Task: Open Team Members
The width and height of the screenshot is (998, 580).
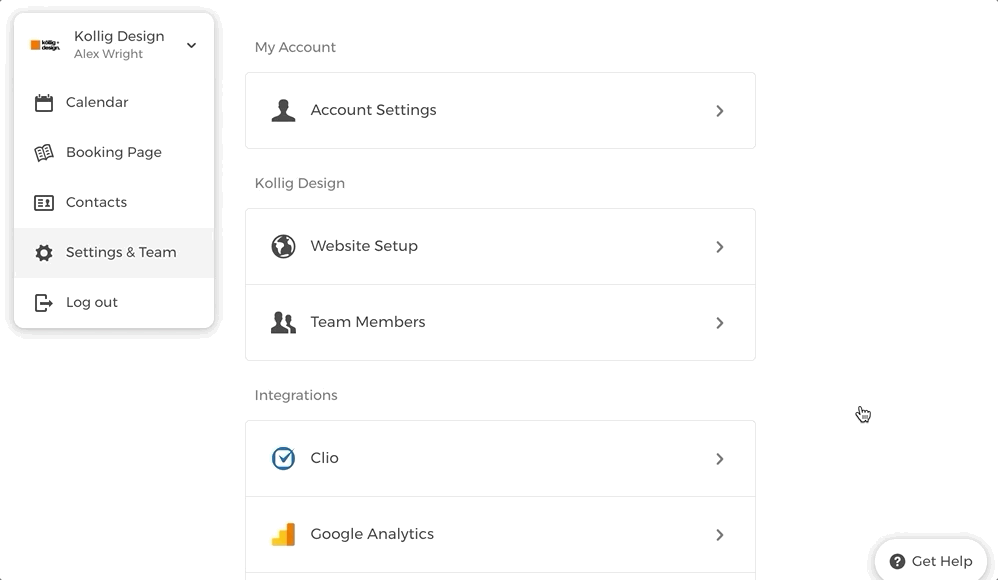Action: coord(500,322)
